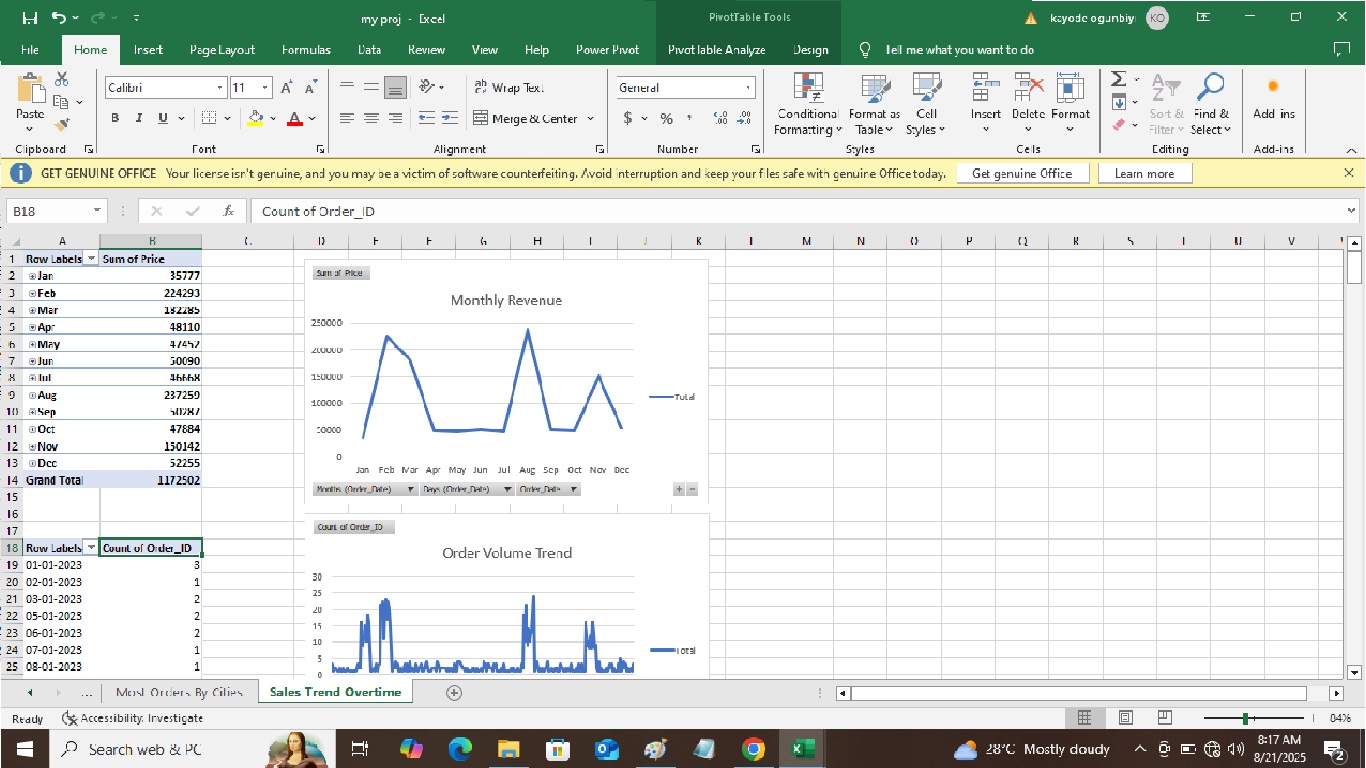Viewport: 1366px width, 768px height.
Task: Click the Get genuine Office button
Action: 1023,172
